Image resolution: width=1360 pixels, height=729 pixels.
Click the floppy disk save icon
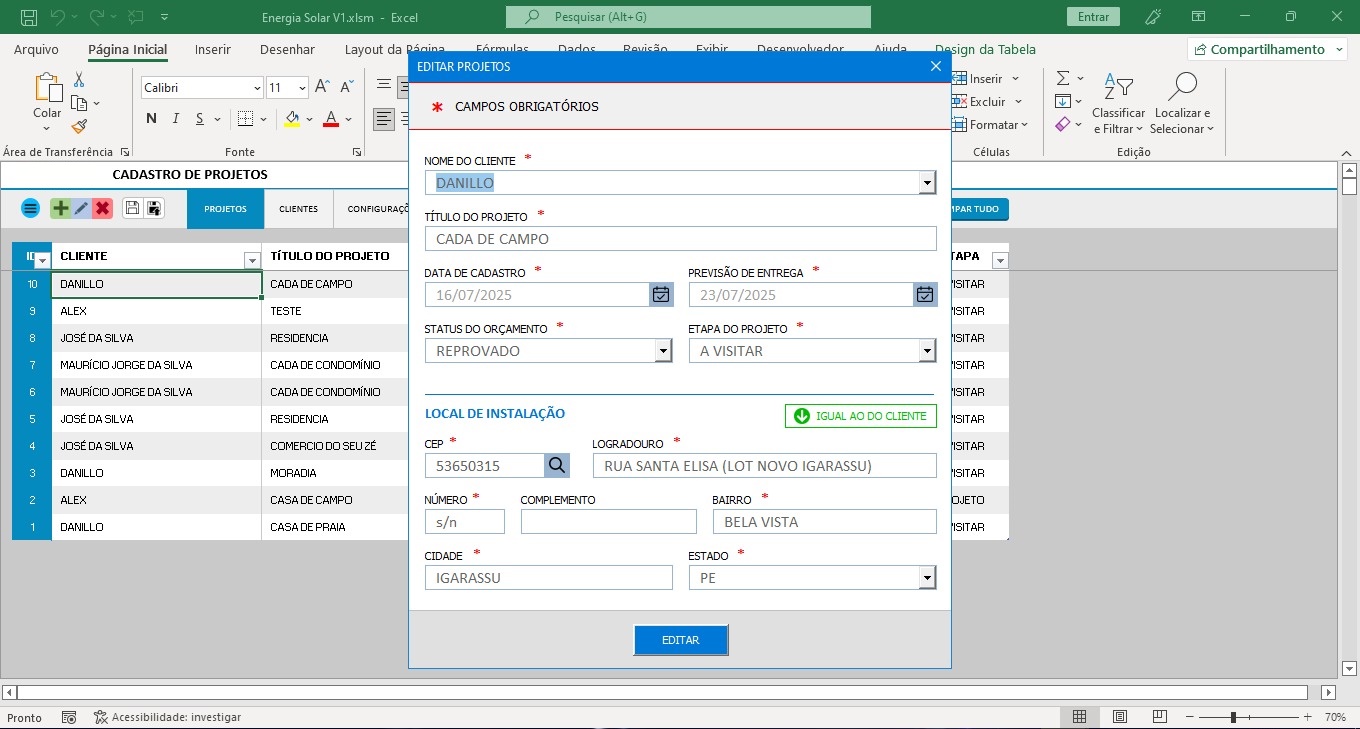(x=132, y=208)
